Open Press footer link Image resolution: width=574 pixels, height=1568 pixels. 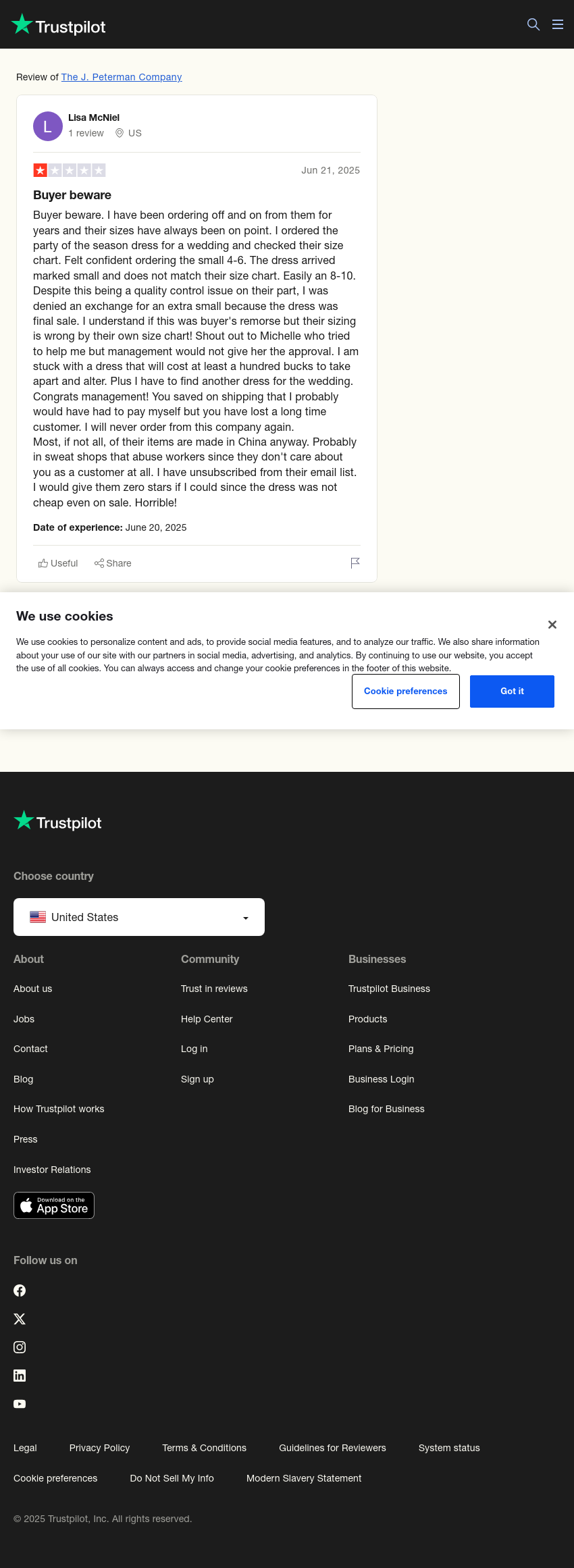coord(26,1139)
